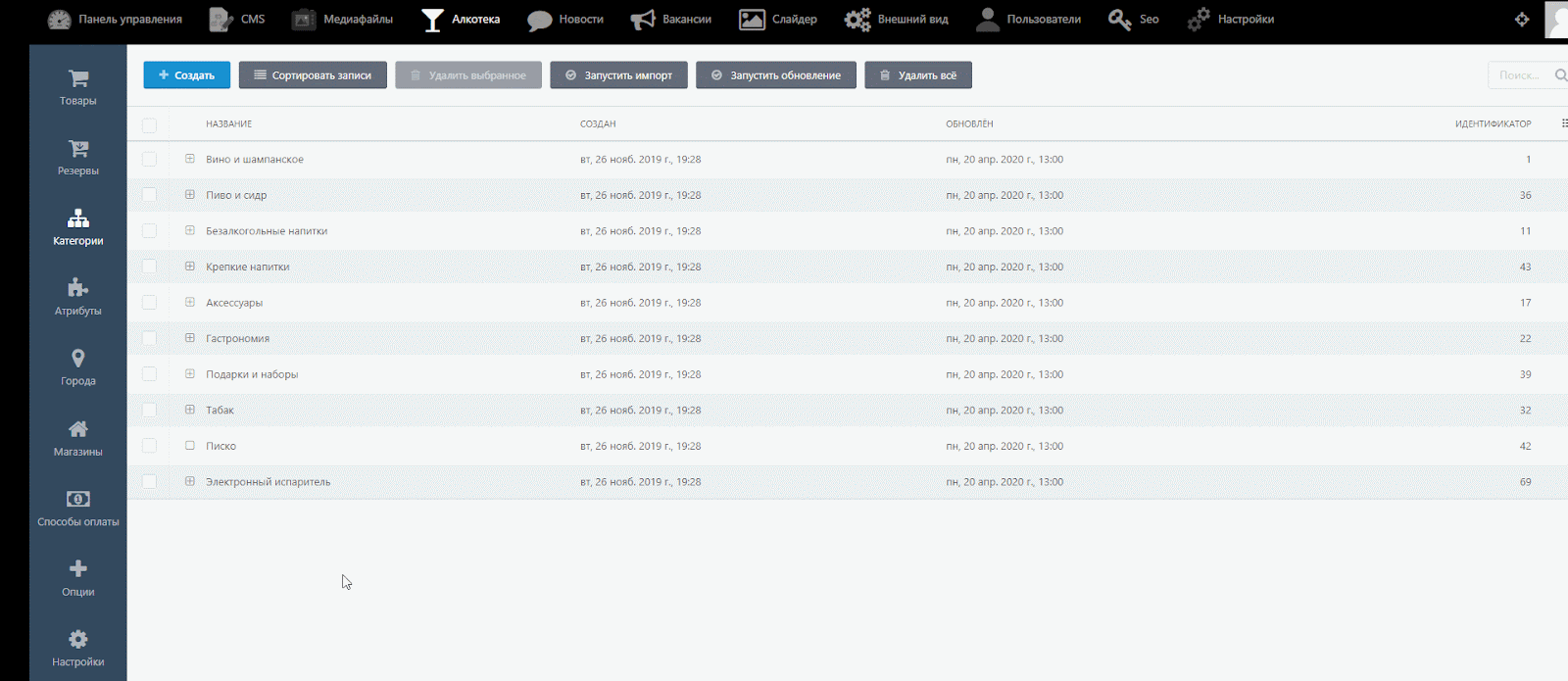Expand the Электронный испаритель category

pyautogui.click(x=190, y=481)
